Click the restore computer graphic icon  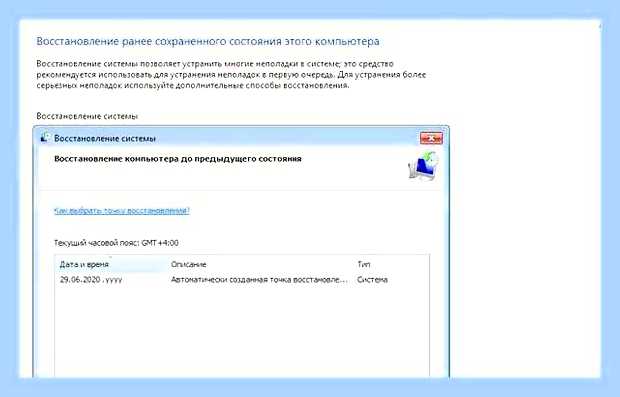(423, 166)
